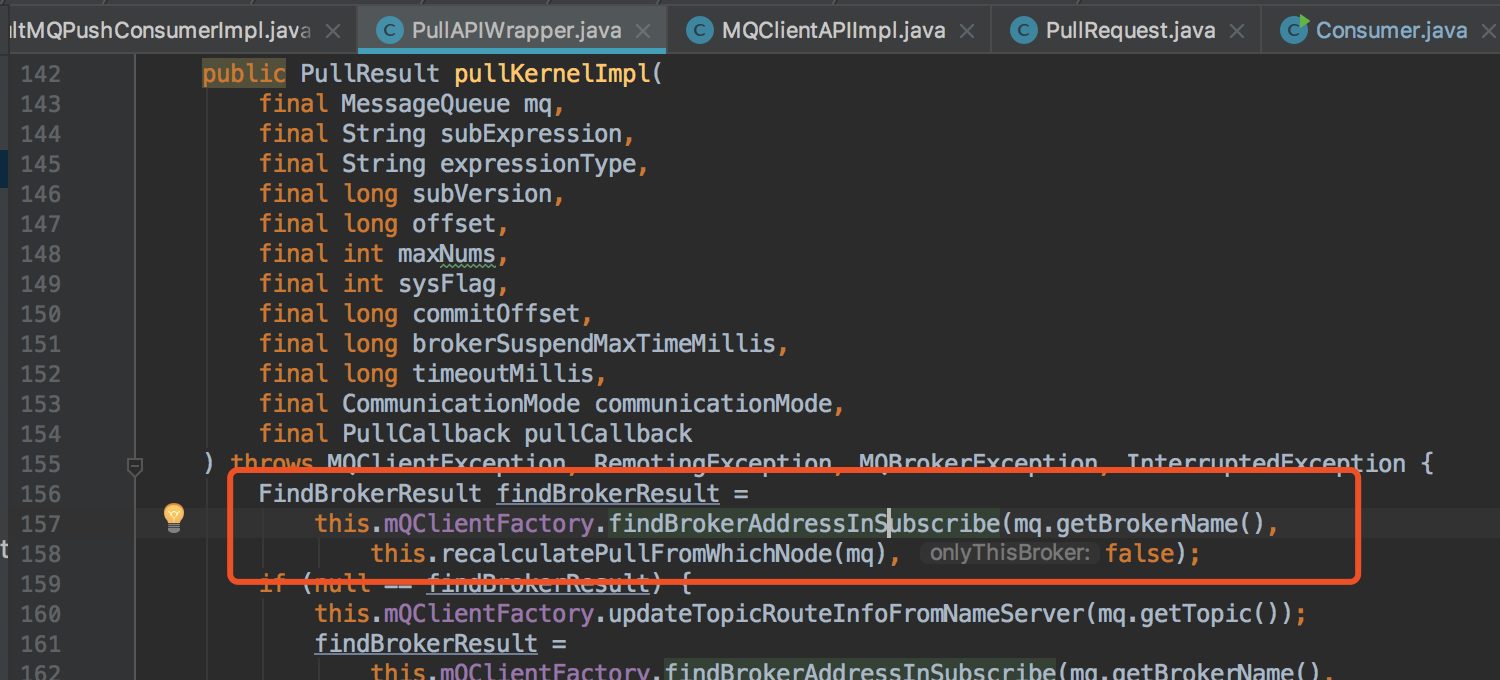
Task: Close the PullAPIWrapper.java tab
Action: [643, 31]
